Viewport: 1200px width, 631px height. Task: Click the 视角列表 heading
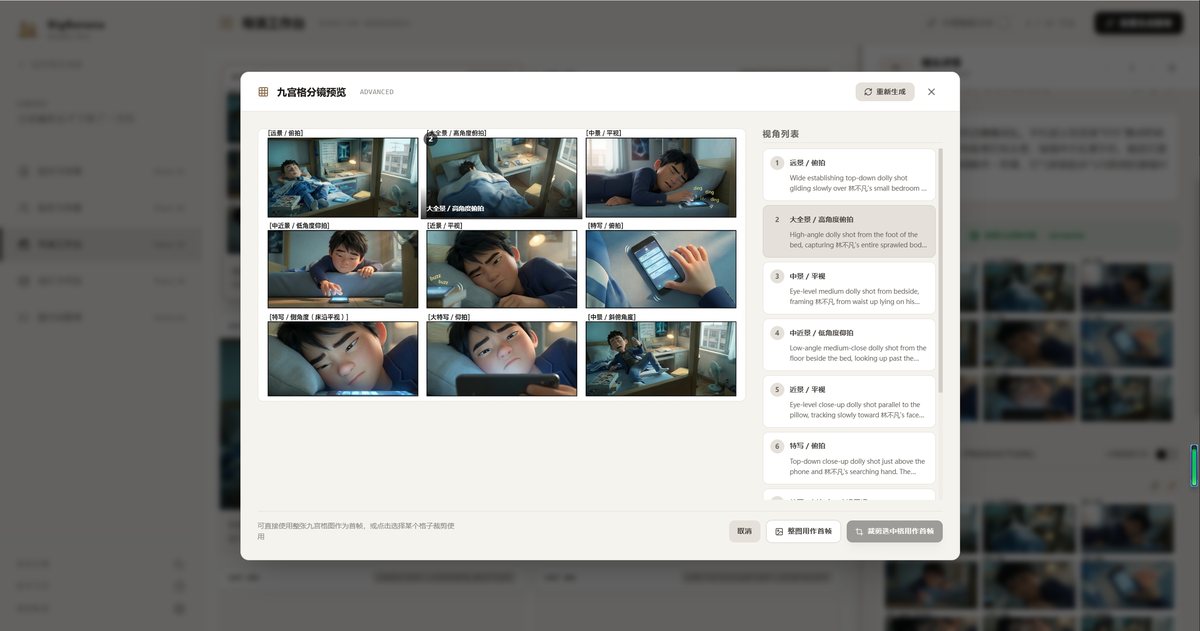[781, 133]
